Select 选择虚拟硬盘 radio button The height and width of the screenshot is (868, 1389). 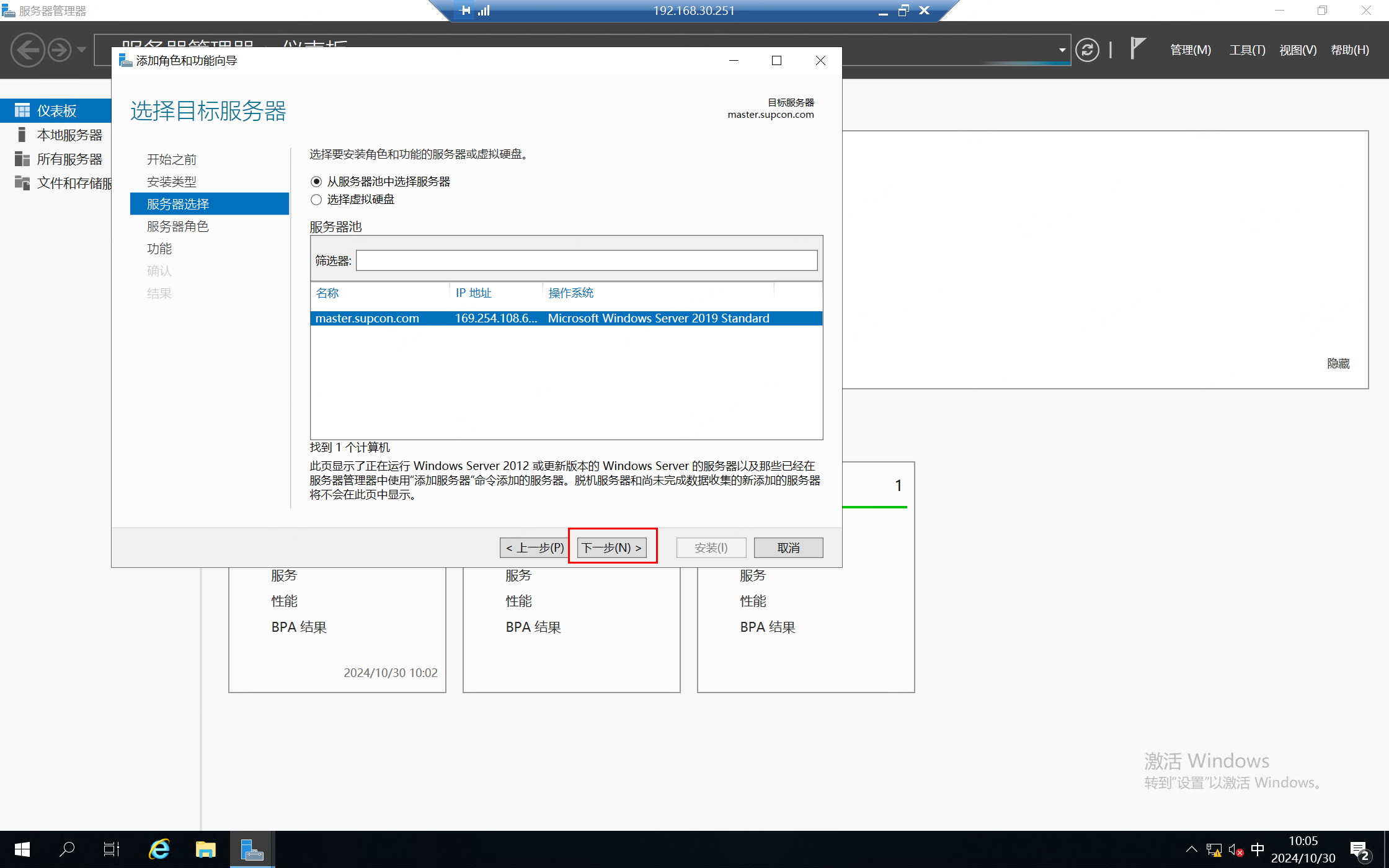(316, 200)
